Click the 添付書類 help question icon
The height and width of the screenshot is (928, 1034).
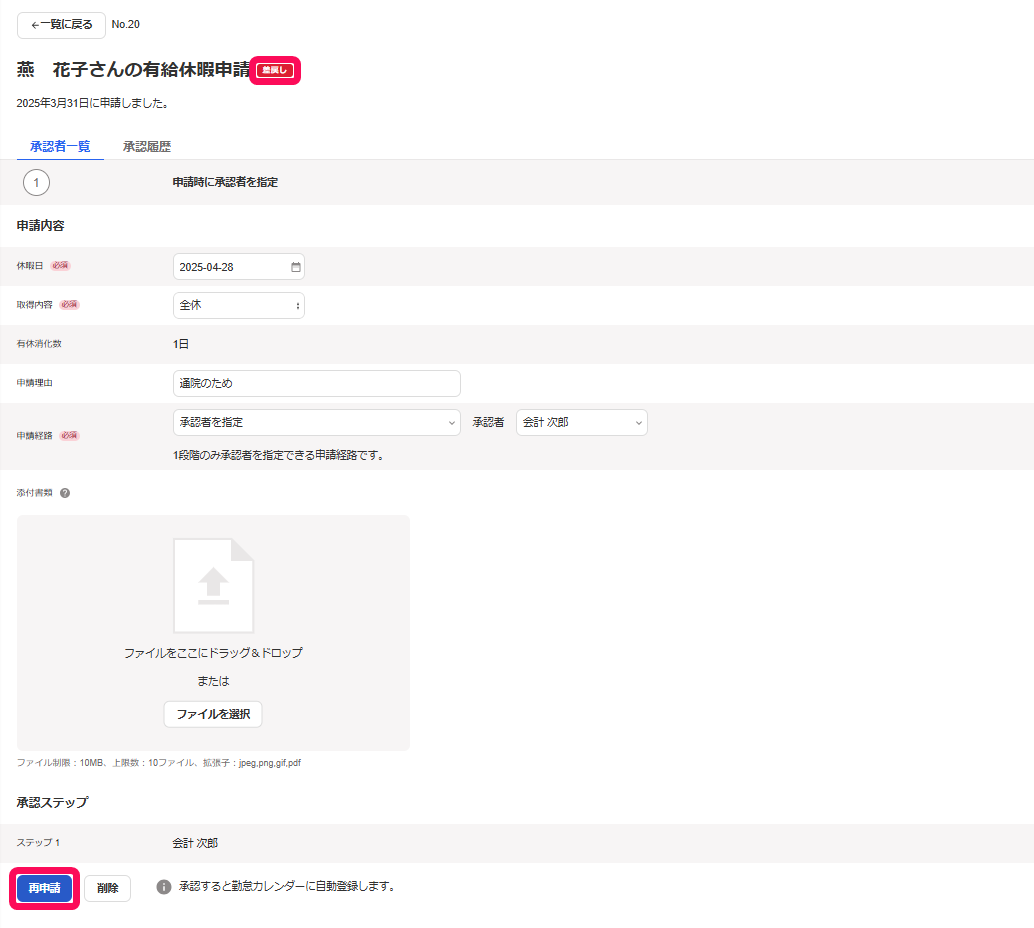tap(65, 493)
